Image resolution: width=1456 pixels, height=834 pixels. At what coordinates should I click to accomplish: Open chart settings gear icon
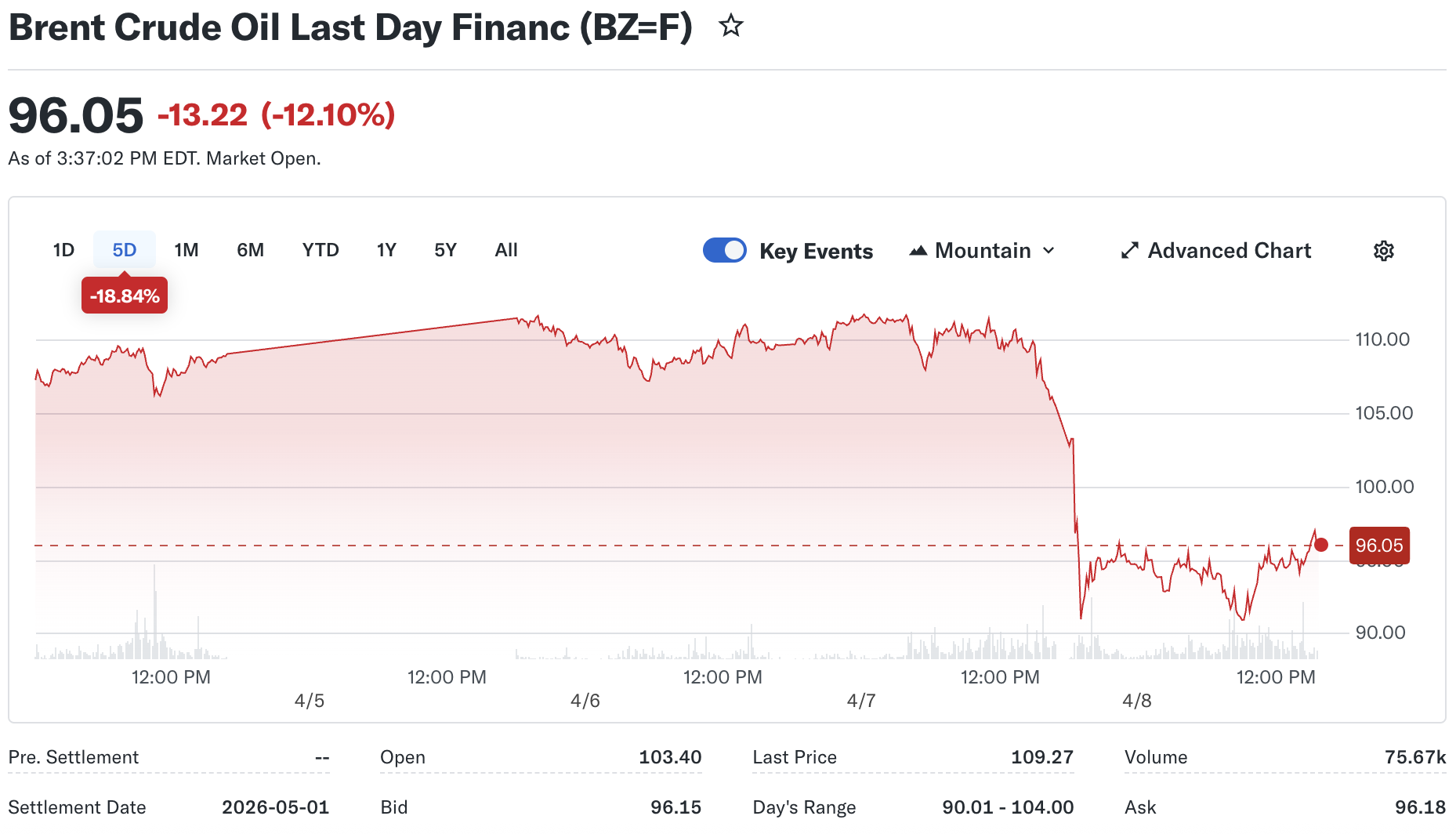coord(1383,251)
